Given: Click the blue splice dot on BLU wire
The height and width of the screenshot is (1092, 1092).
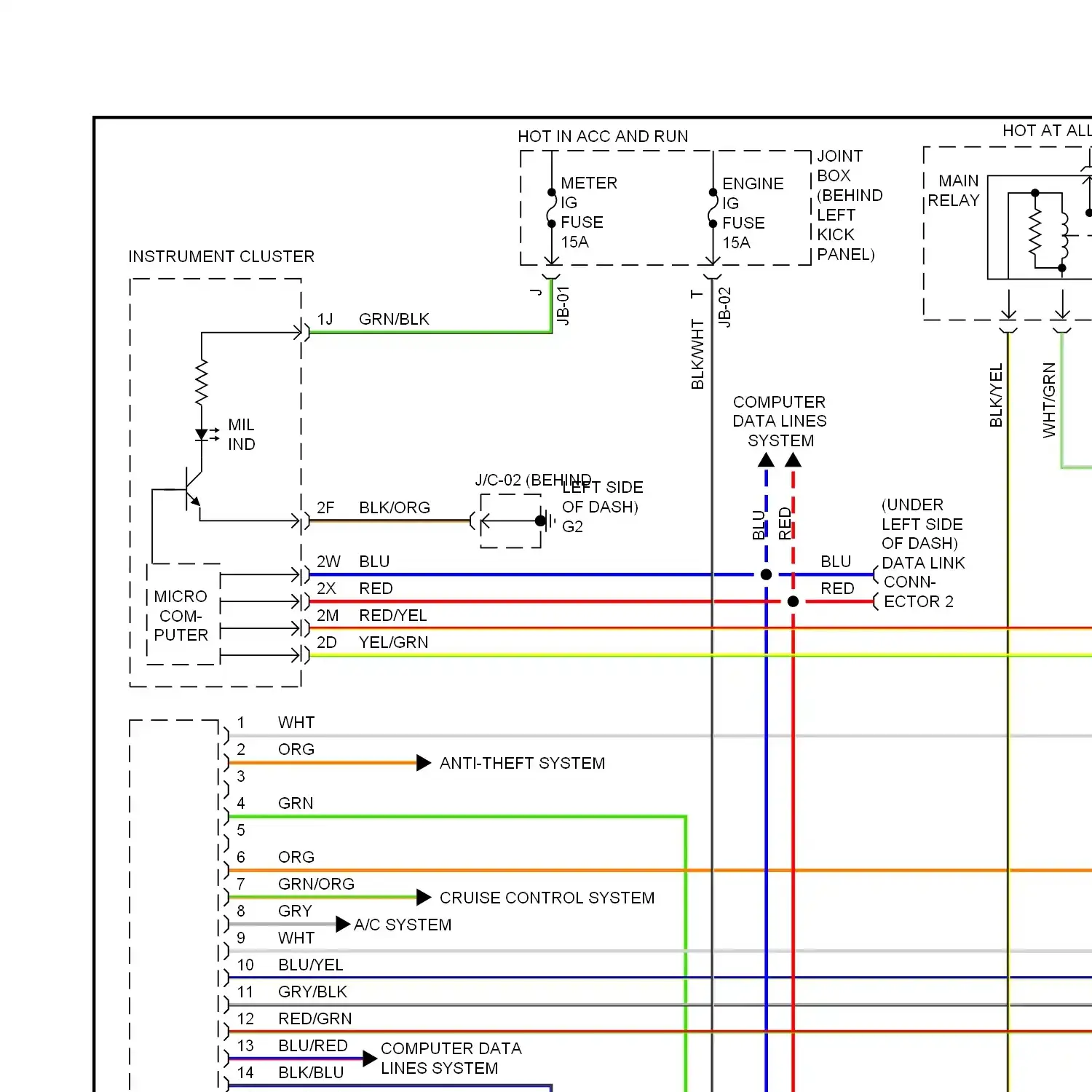Looking at the screenshot, I should (766, 574).
